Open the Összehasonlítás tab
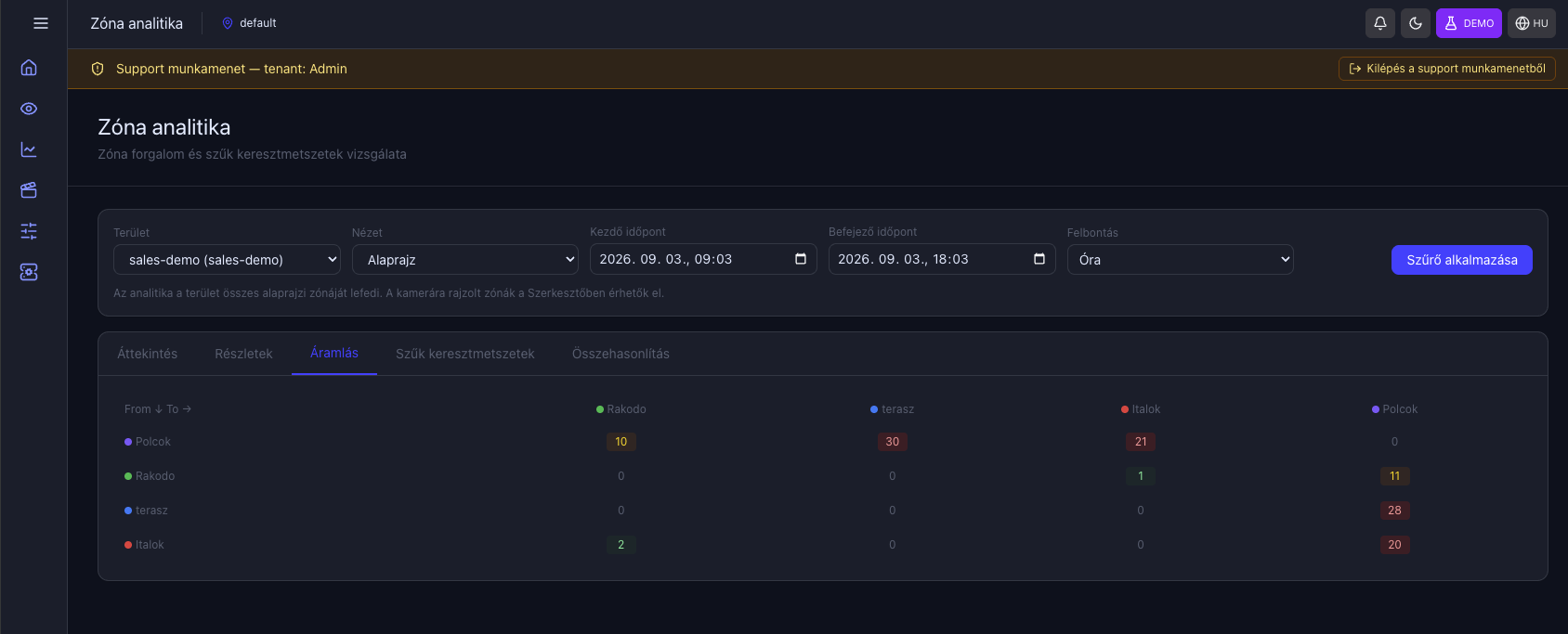 pyautogui.click(x=621, y=354)
